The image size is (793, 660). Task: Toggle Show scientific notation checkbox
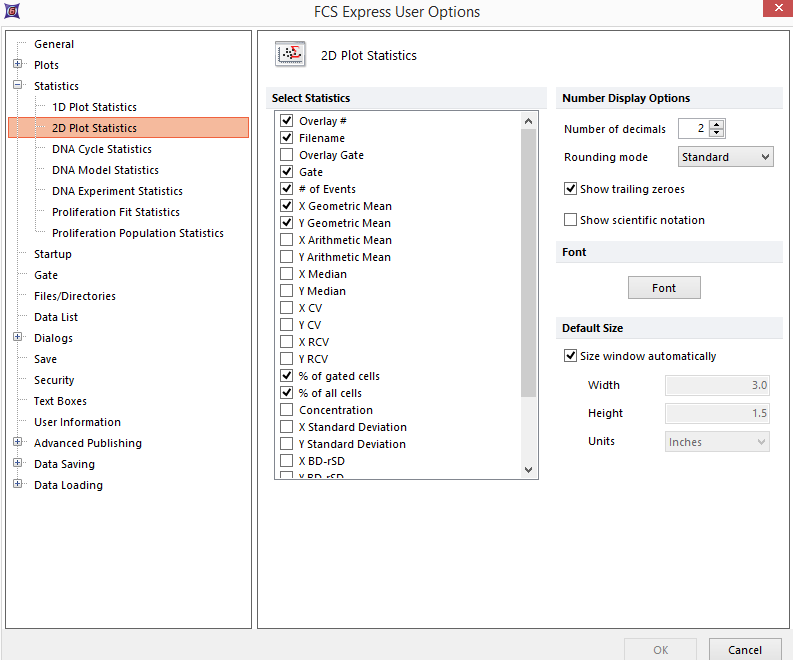pos(571,220)
